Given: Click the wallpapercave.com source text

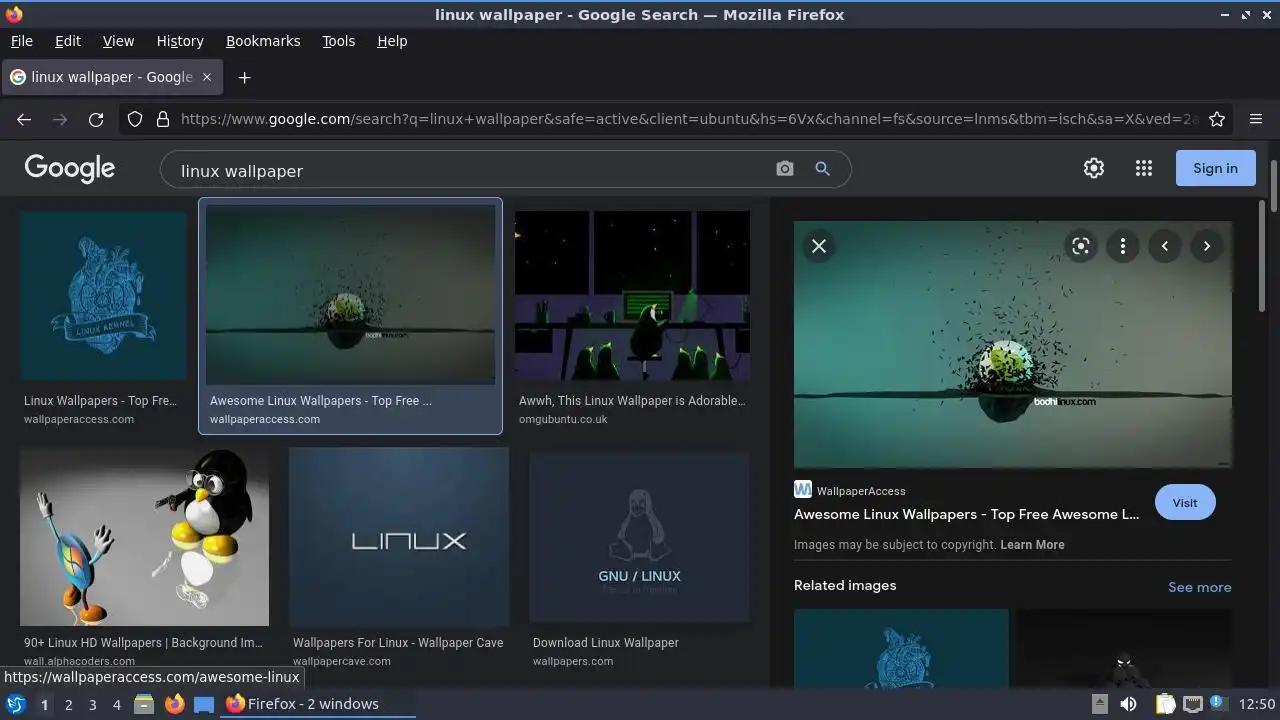Looking at the screenshot, I should [342, 661].
